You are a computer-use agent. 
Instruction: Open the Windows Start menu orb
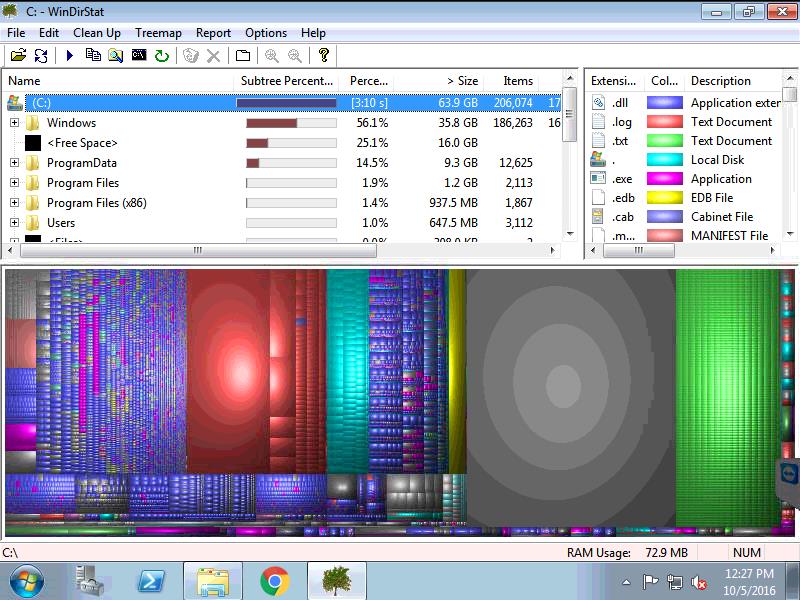pos(27,581)
